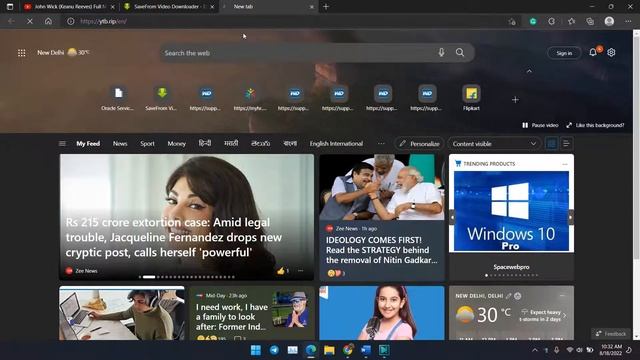Click the magnifier search icon
This screenshot has height=360, width=640.
460,52
